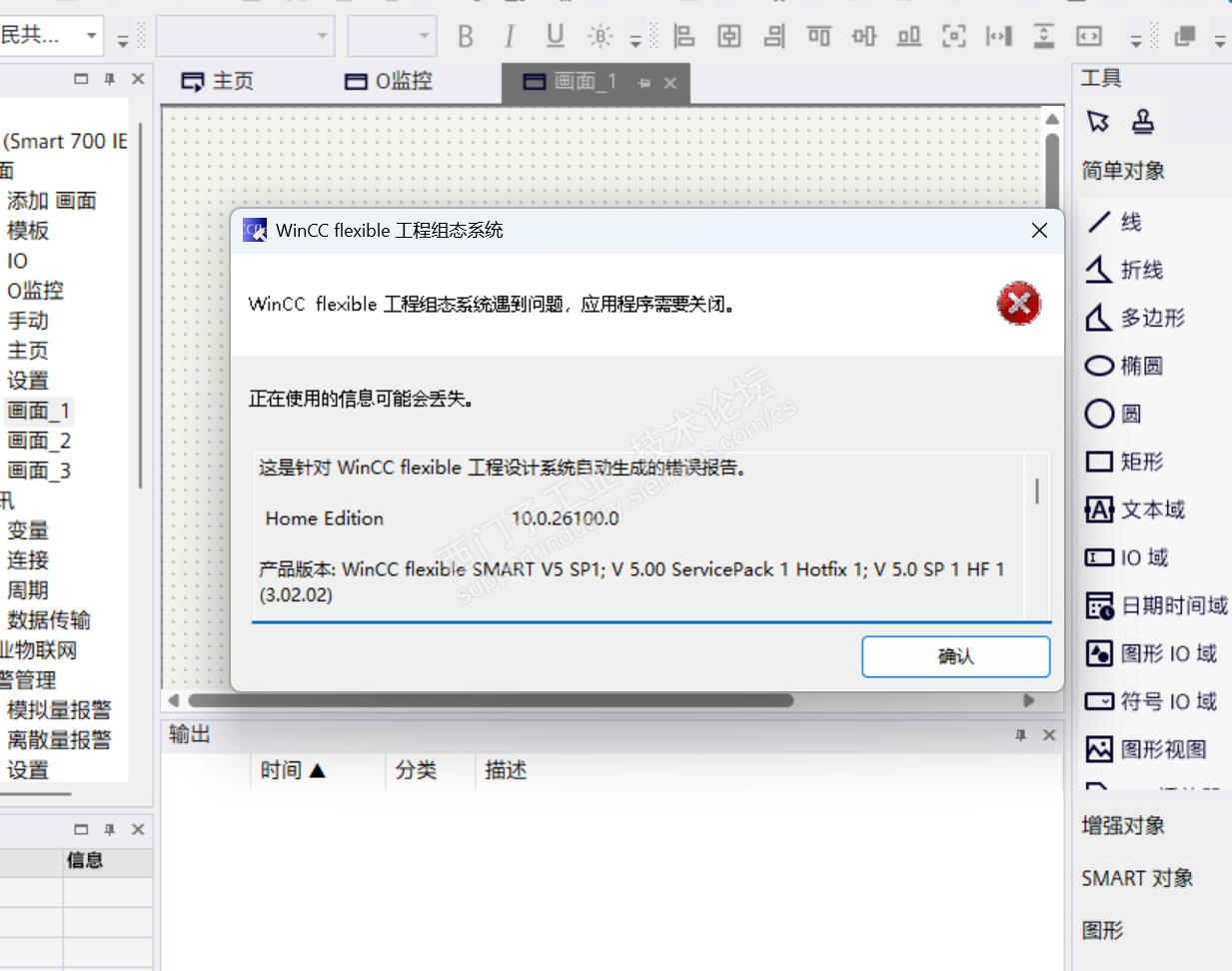
Task: Click the align left edges icon
Action: point(684,37)
